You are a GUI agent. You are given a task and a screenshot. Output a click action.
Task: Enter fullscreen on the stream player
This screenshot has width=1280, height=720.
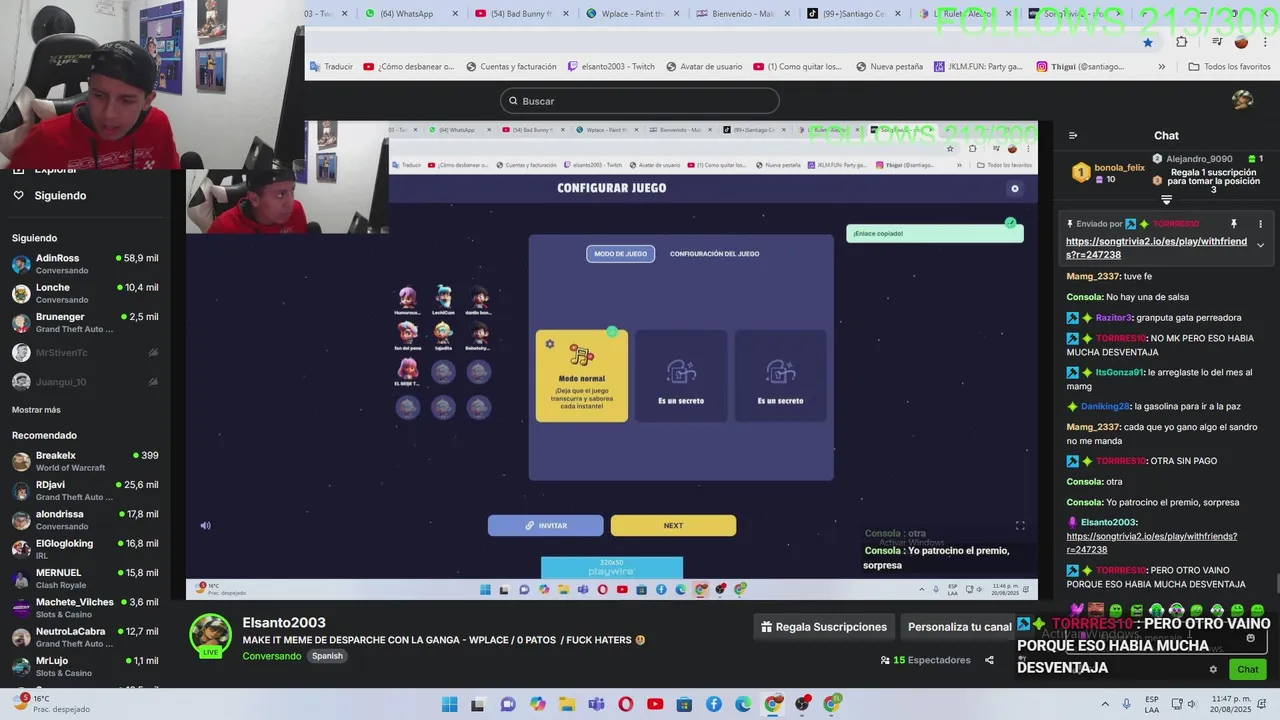[1020, 525]
